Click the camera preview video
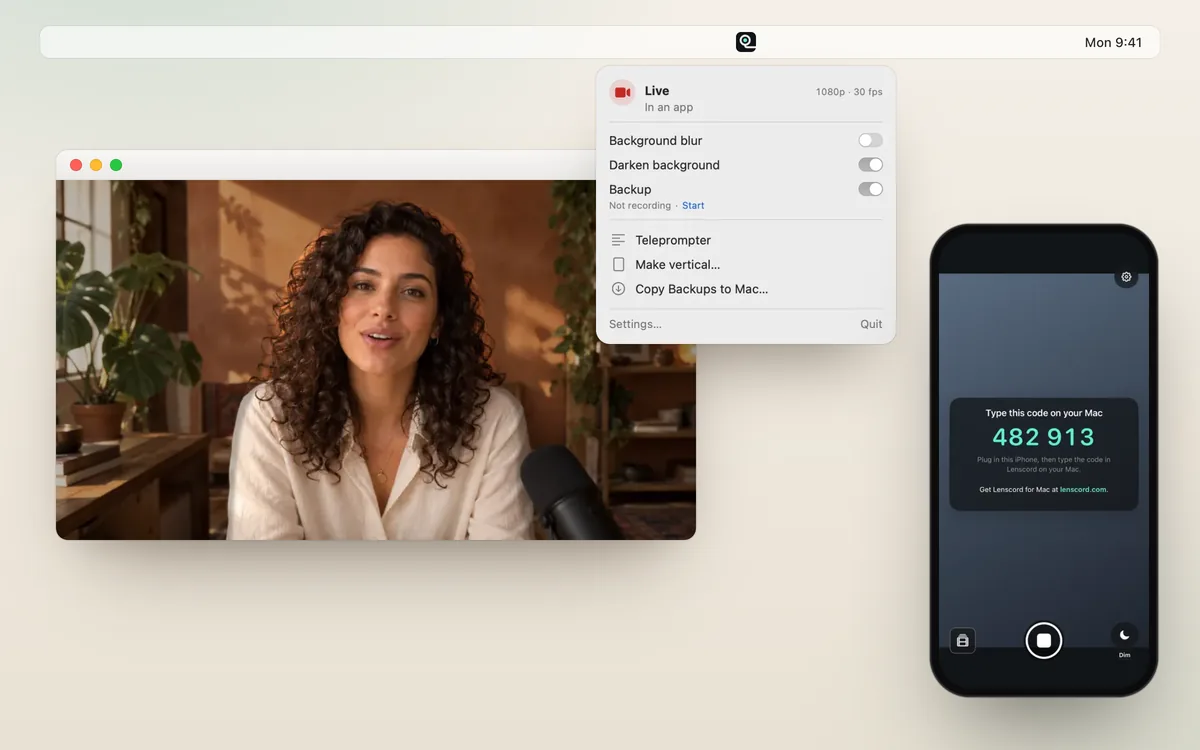 tap(376, 360)
